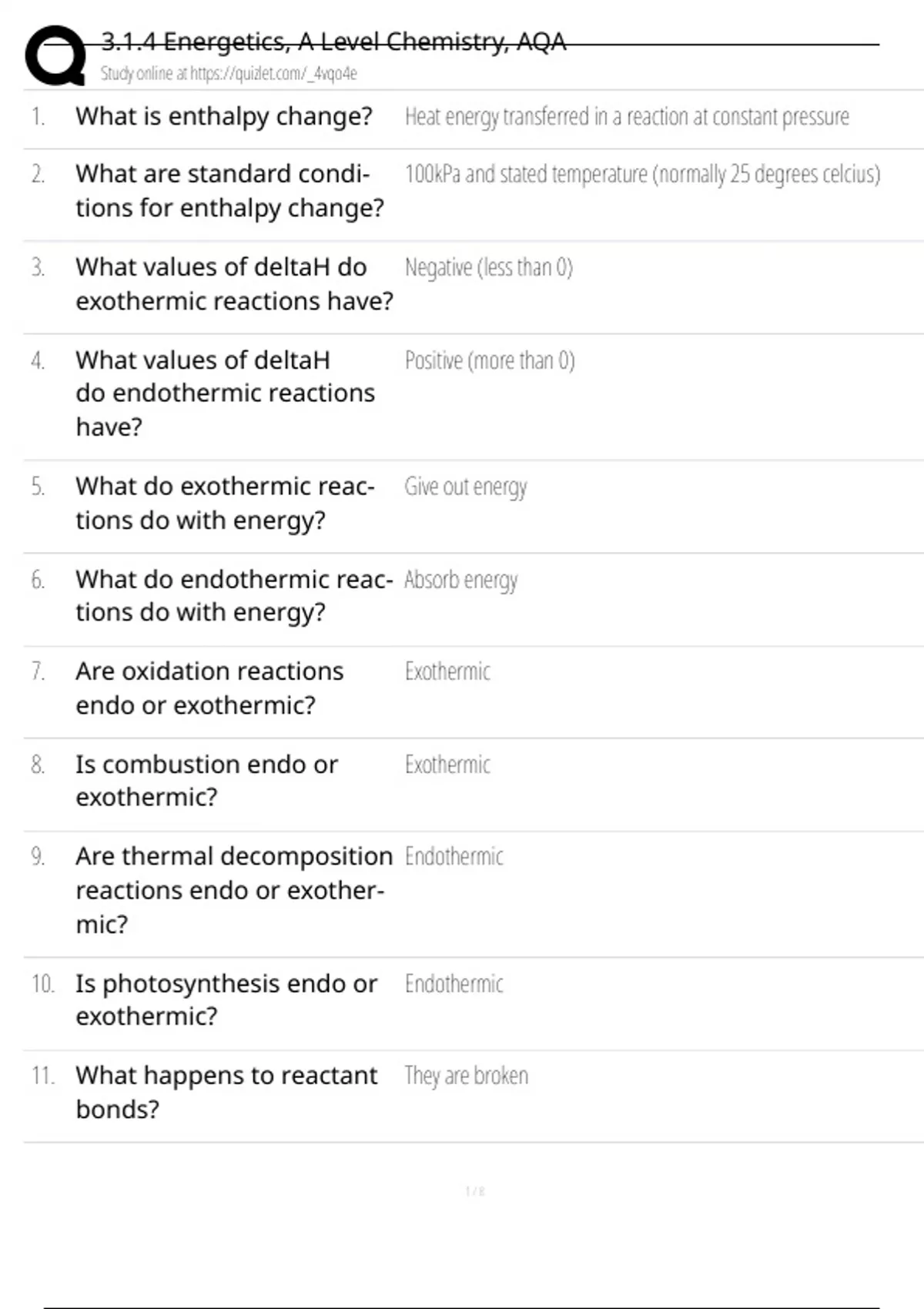The image size is (924, 1309).
Task: Click the answer '100kPa and stated temperature'
Action: coord(641,175)
